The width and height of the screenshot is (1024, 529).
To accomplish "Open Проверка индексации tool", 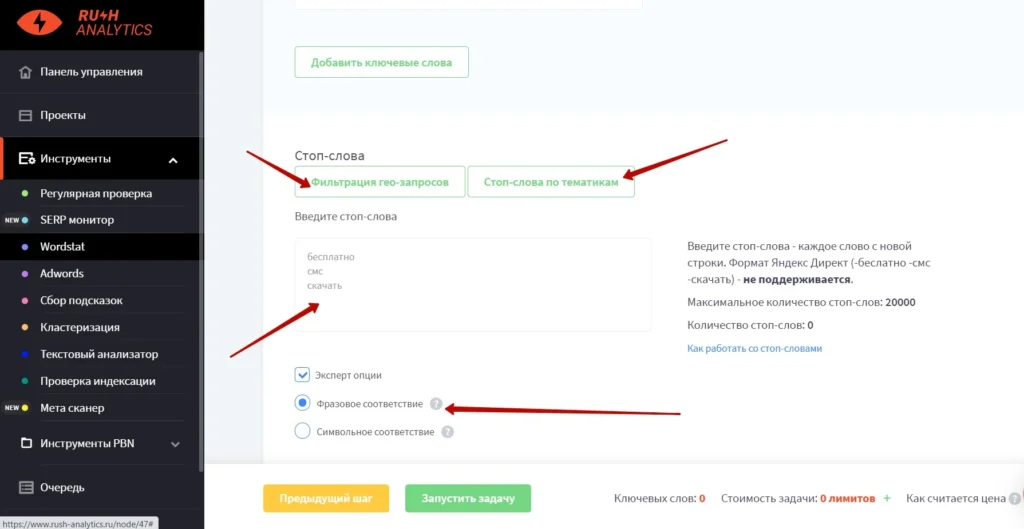I will pos(98,381).
